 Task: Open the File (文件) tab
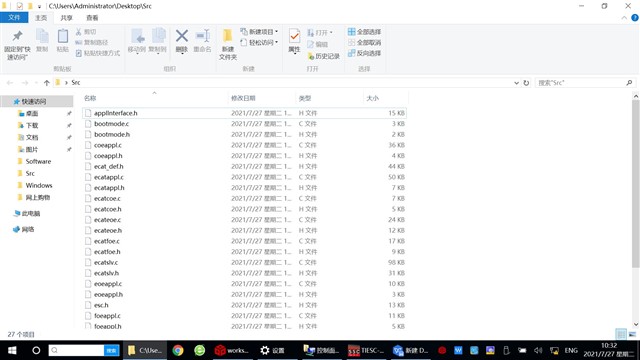pyautogui.click(x=14, y=18)
